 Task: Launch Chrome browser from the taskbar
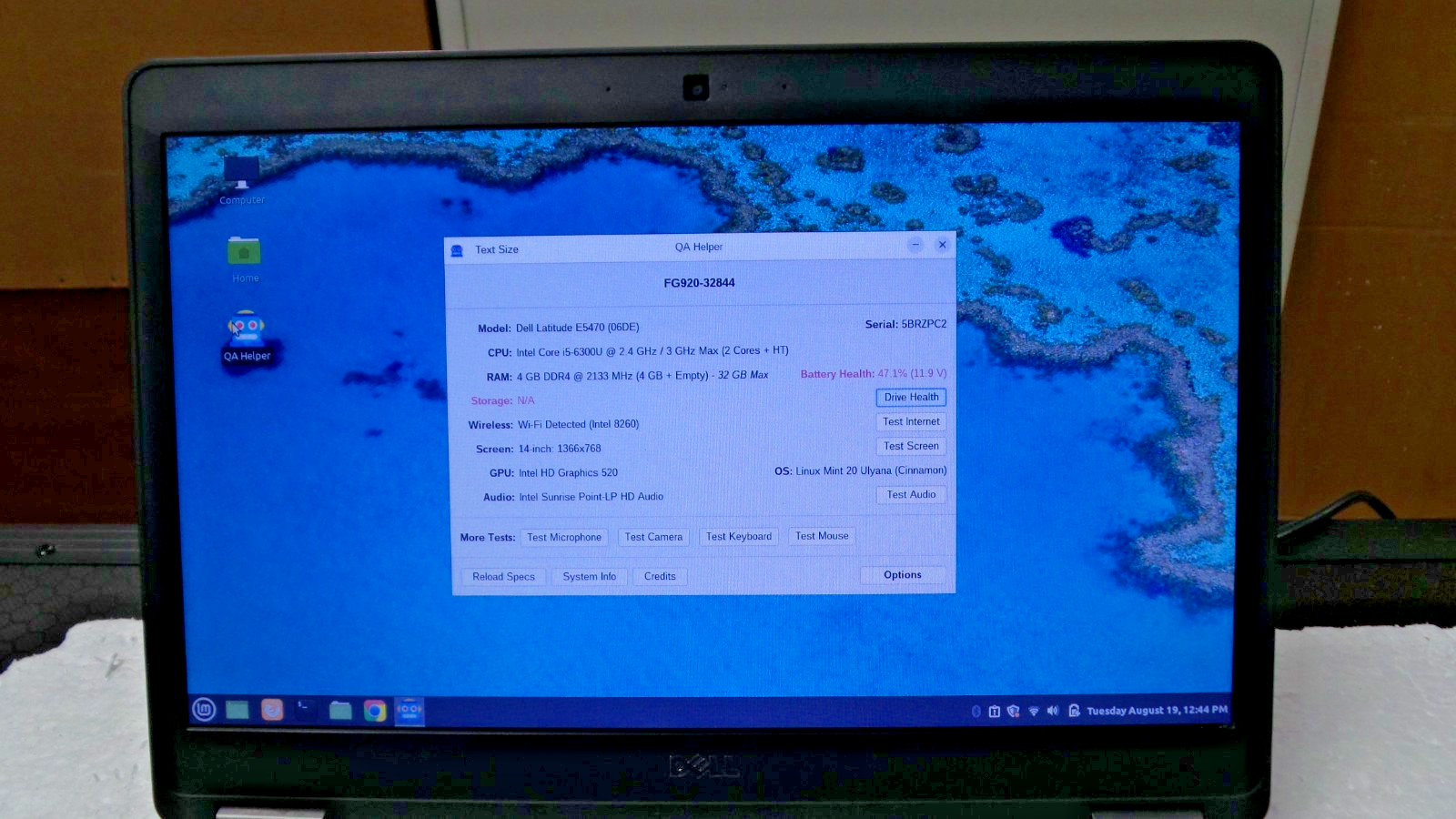point(375,711)
